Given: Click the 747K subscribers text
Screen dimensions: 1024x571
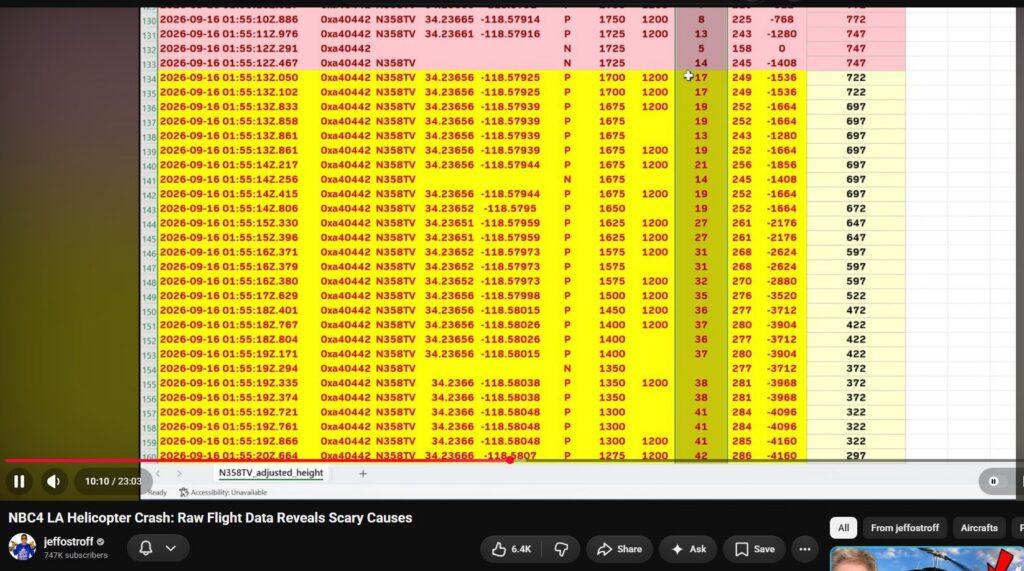Looking at the screenshot, I should click(76, 555).
